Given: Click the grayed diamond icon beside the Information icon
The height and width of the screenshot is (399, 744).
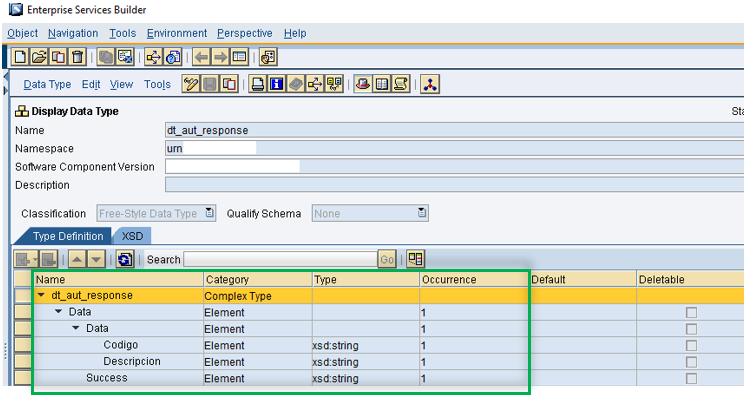Looking at the screenshot, I should (x=296, y=84).
